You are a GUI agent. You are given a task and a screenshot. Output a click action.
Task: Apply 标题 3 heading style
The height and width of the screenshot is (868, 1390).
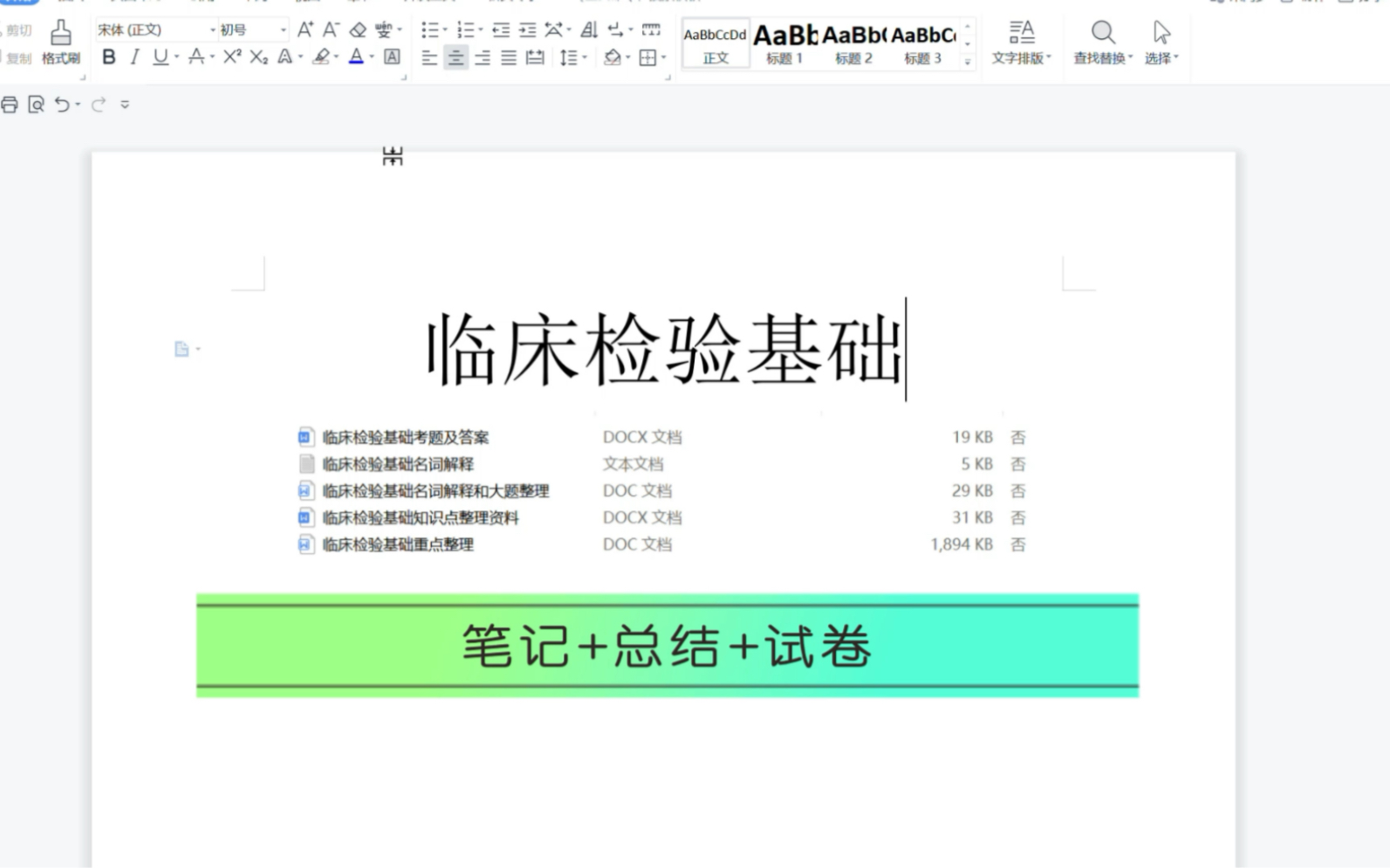923,43
